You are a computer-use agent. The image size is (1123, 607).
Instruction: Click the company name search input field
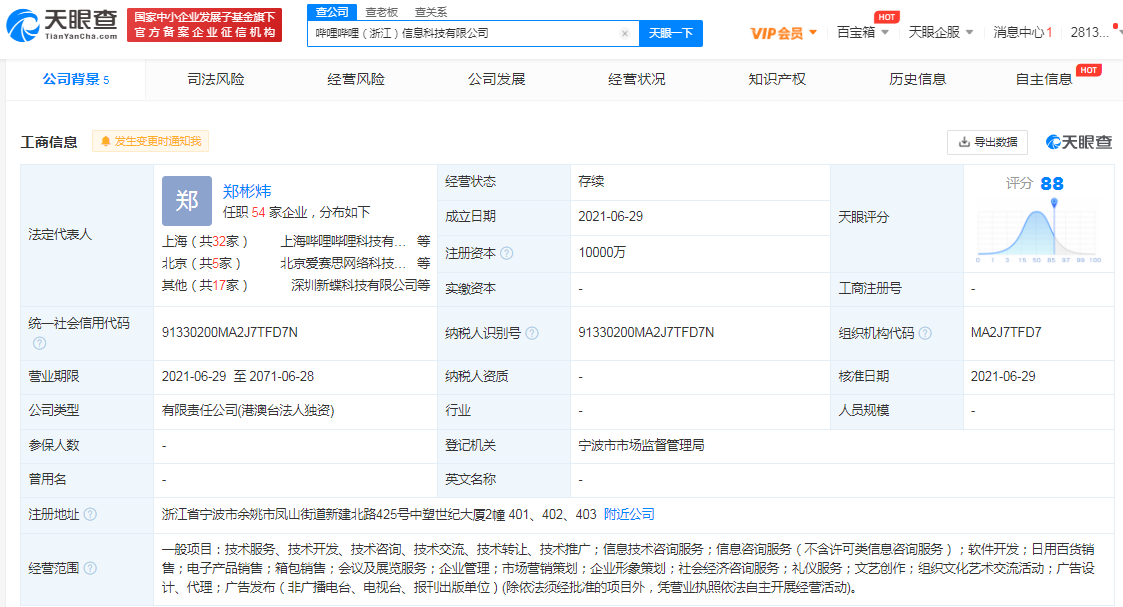[465, 33]
